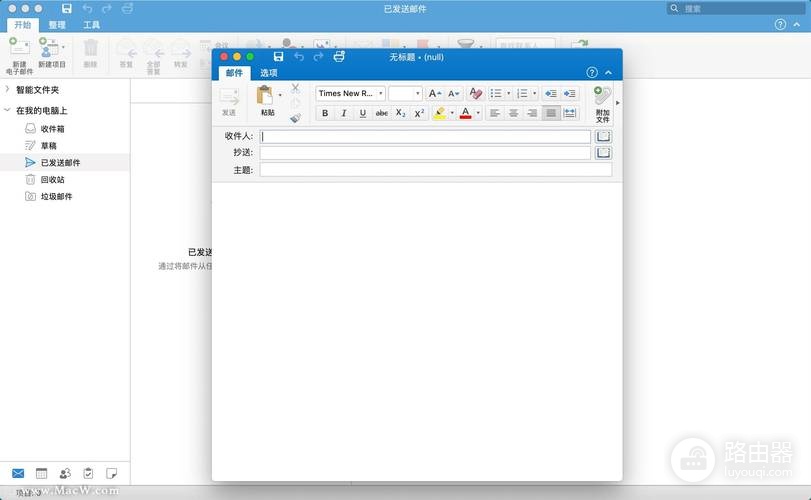
Task: Apply a numbered list
Action: pos(522,94)
